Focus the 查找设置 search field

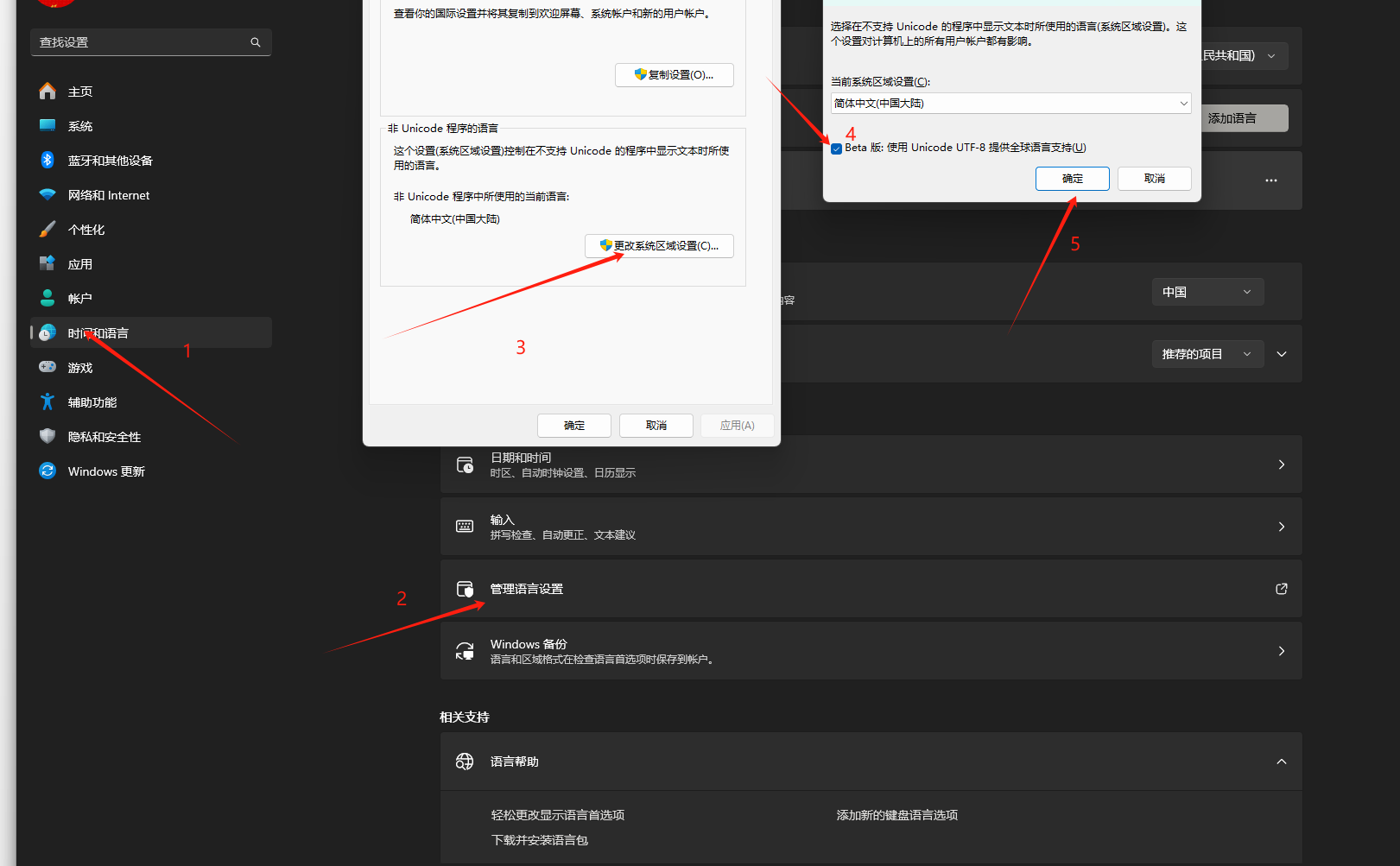(151, 42)
